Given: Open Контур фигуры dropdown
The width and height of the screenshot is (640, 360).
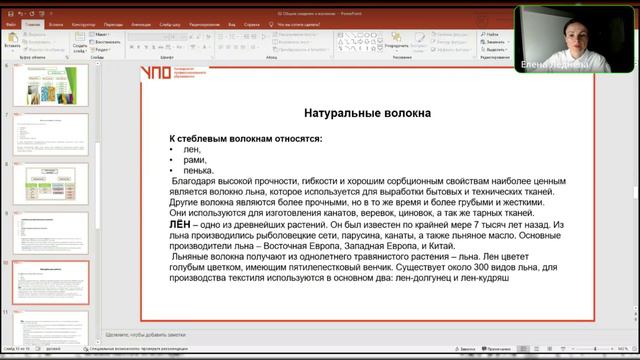Looking at the screenshot, I should coord(449,42).
